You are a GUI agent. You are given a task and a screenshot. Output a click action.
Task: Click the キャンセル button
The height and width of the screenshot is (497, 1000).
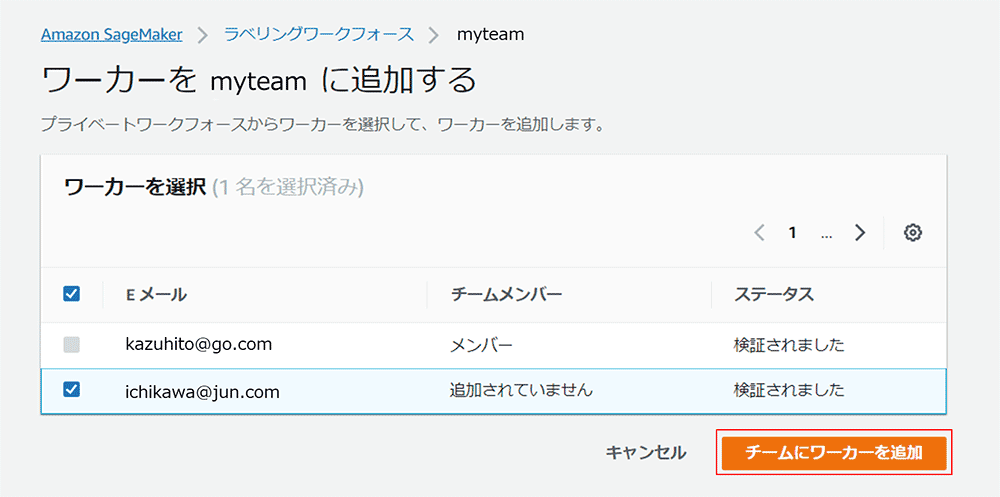(x=645, y=452)
